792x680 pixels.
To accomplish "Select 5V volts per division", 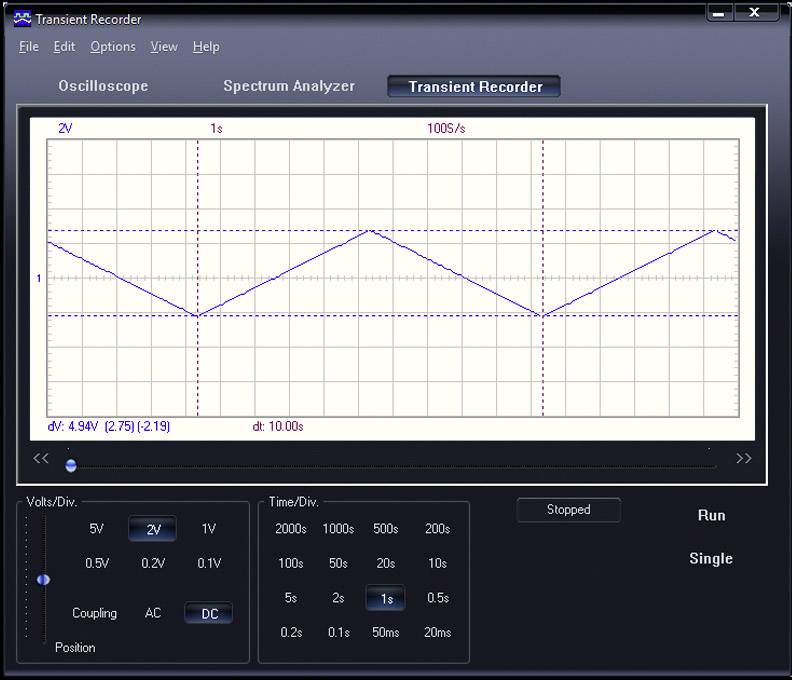I will [97, 529].
